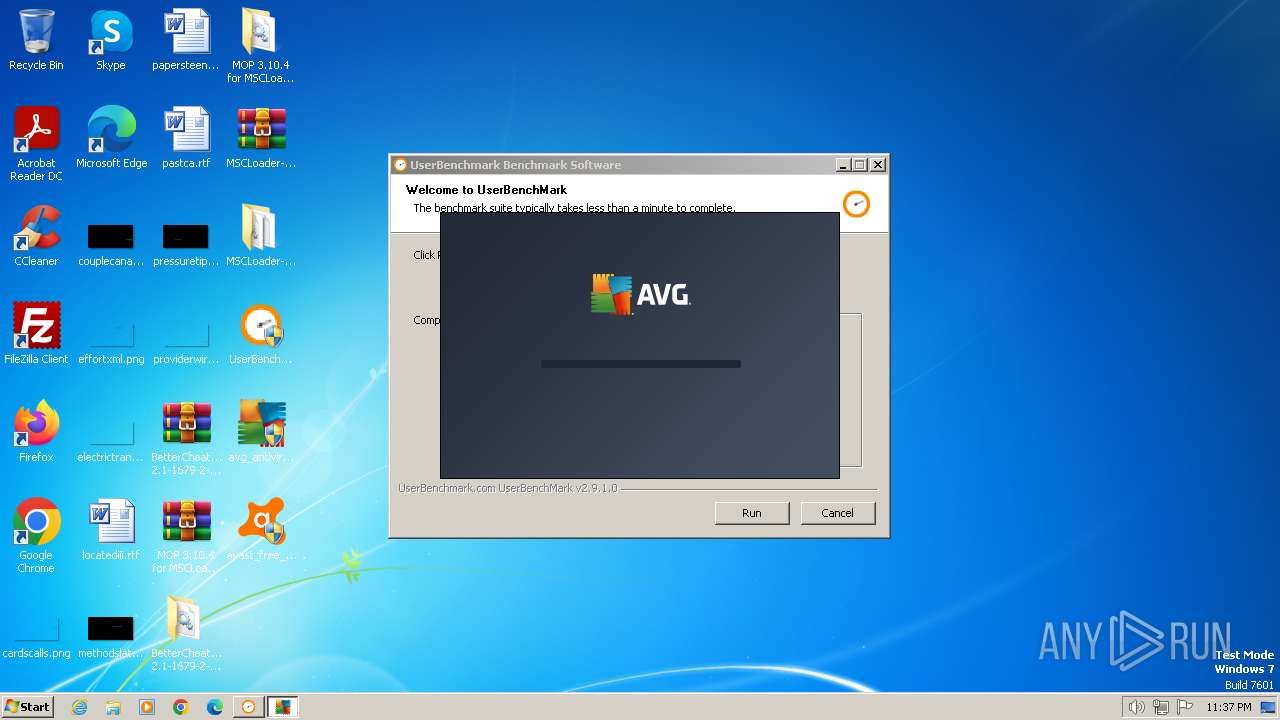Minimize the UserBenchmark window

tap(843, 165)
